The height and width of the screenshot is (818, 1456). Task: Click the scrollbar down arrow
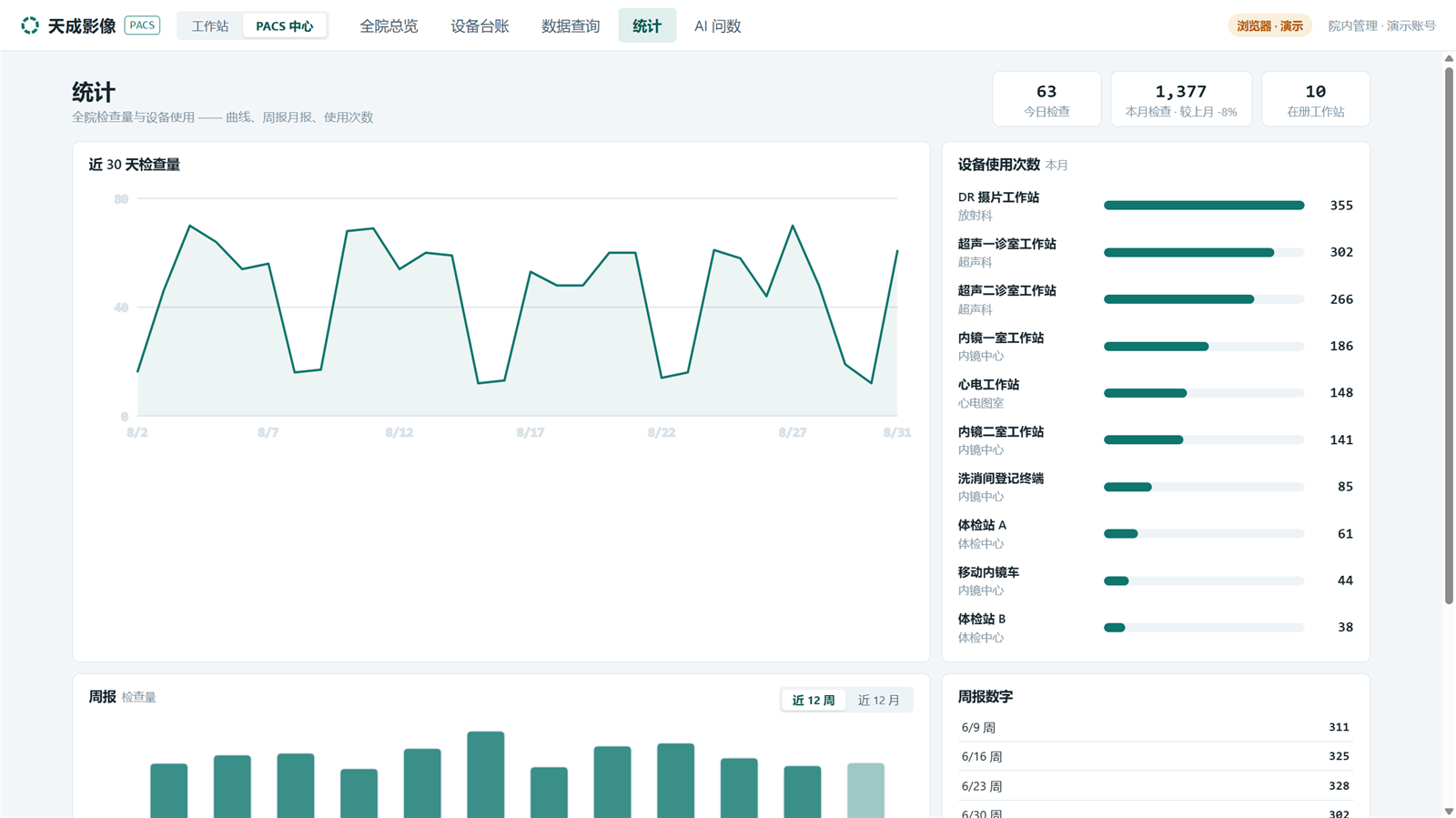pyautogui.click(x=1449, y=811)
